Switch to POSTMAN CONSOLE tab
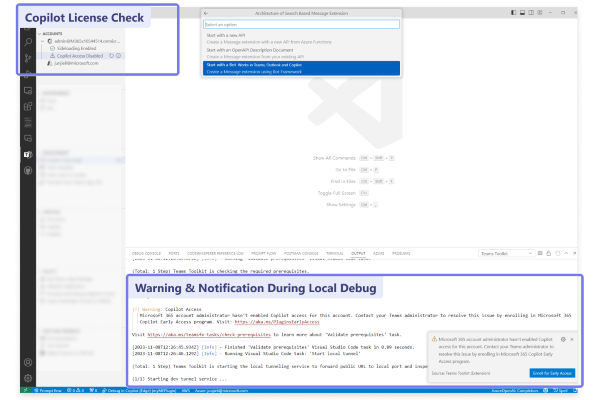600x400 pixels. [301, 253]
